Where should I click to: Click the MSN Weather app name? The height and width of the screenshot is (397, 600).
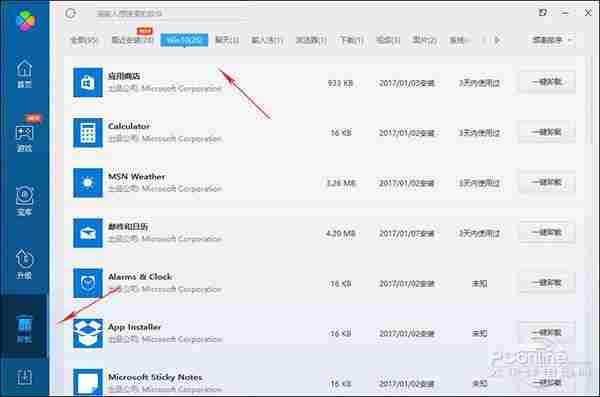(x=137, y=176)
